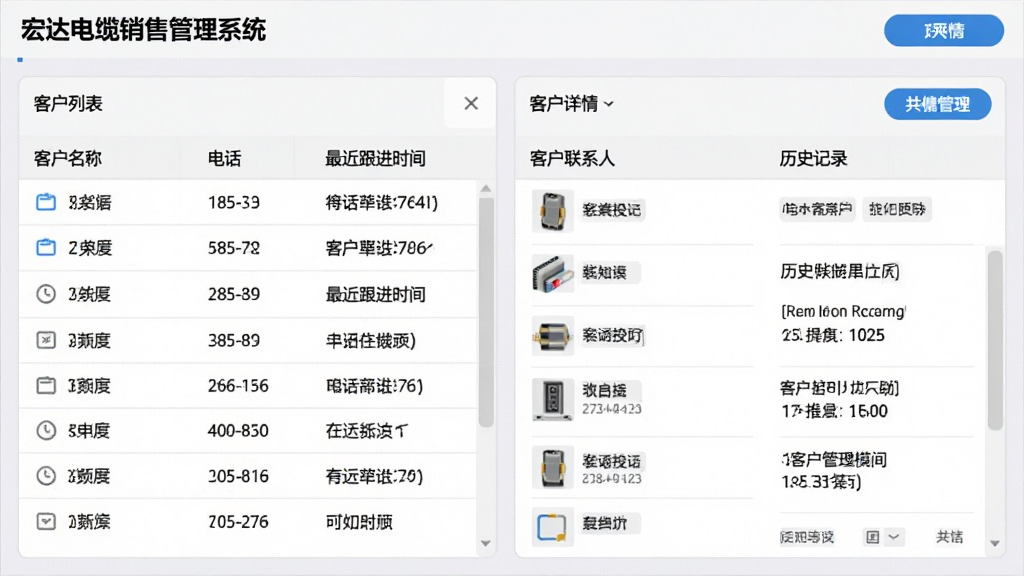Click the second tag under 历史记录
This screenshot has height=576, width=1024.
[x=897, y=209]
